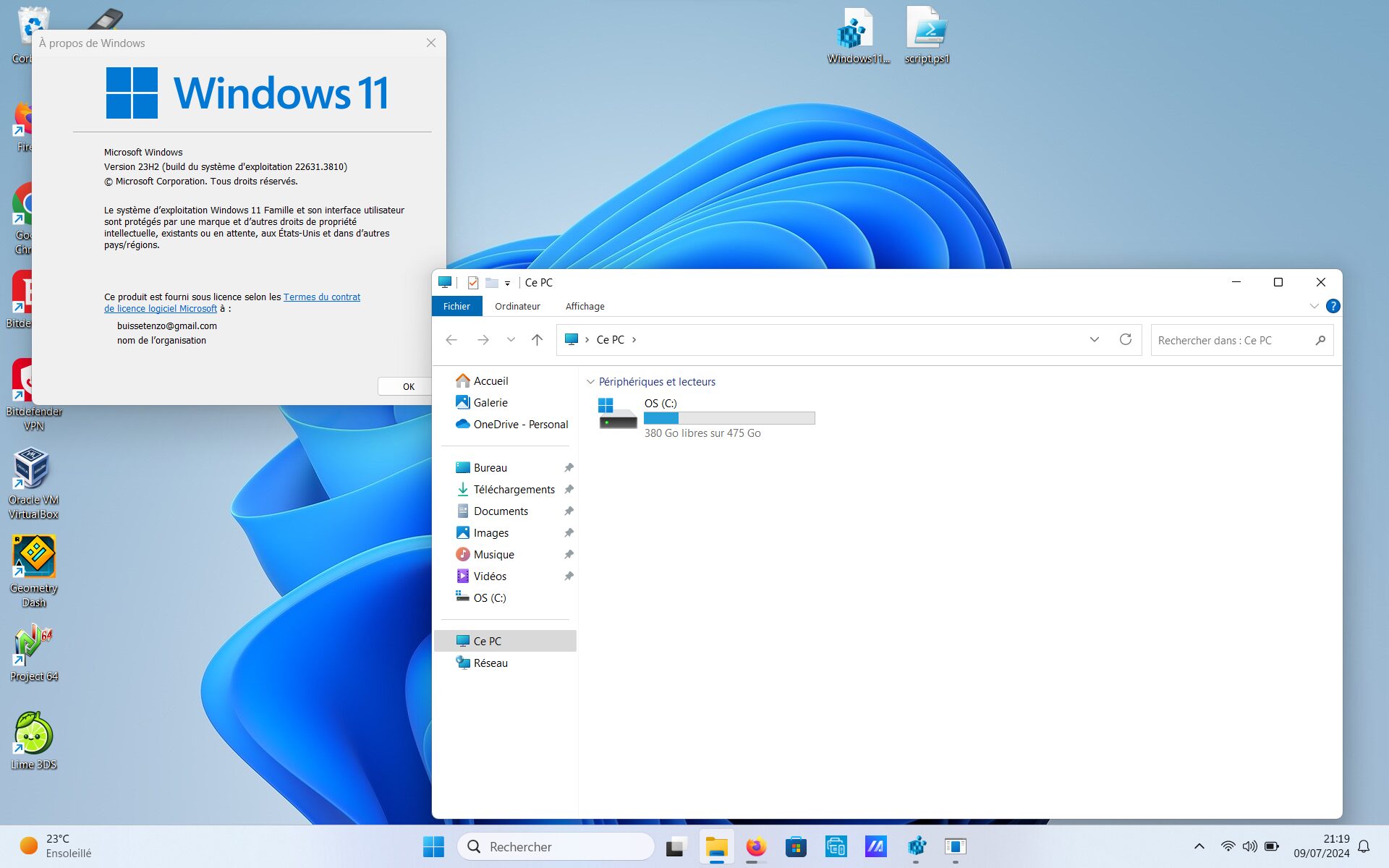Open the Fichier ribbon tab
The image size is (1389, 868).
[456, 306]
